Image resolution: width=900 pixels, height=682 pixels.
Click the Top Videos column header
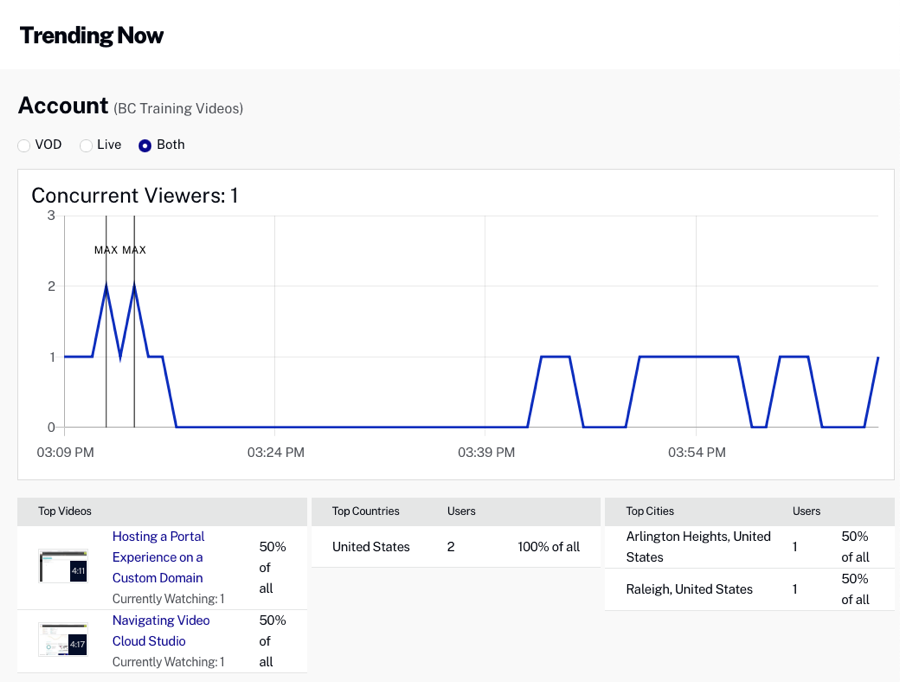point(65,511)
